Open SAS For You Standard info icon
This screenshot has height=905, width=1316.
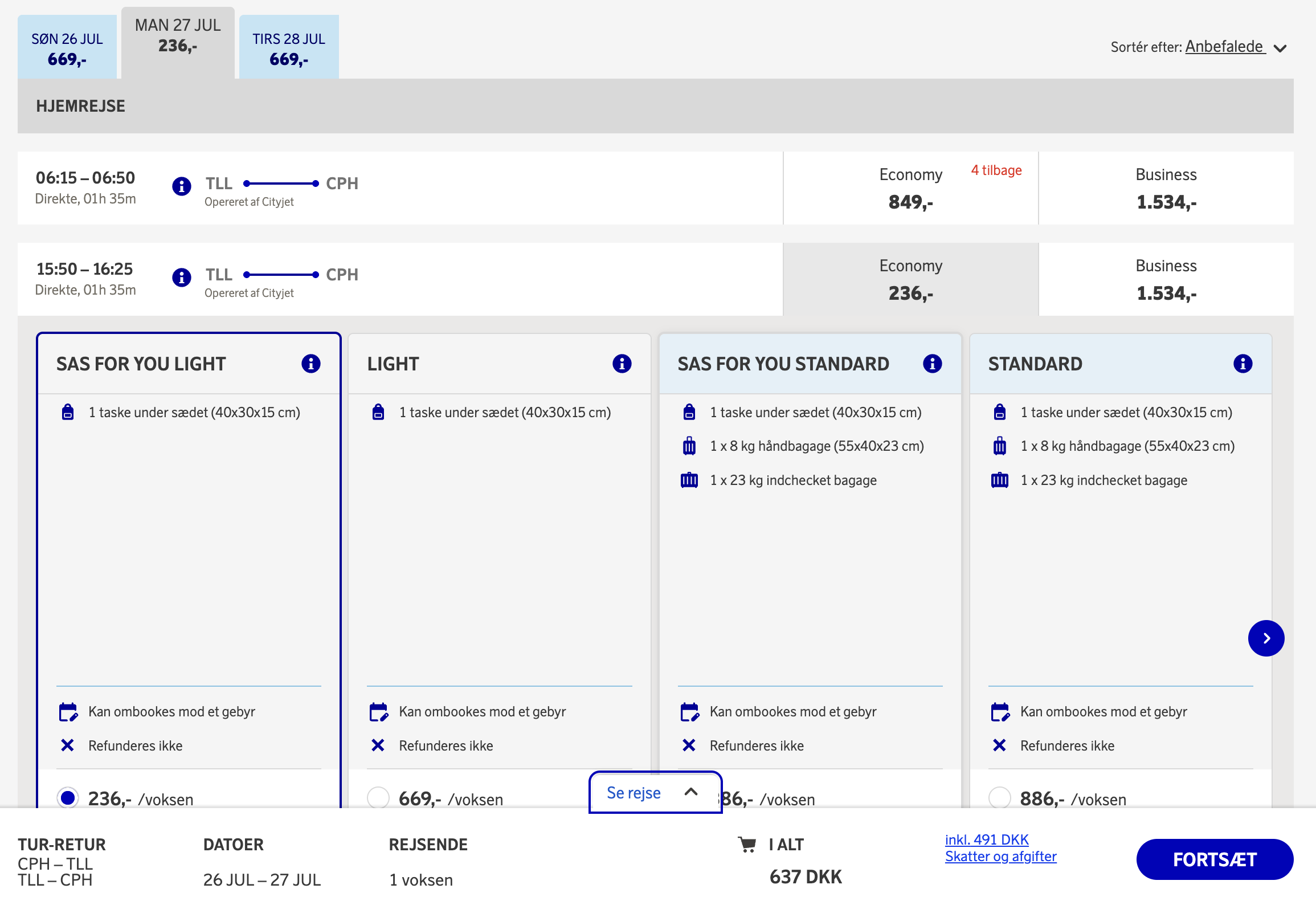click(932, 364)
